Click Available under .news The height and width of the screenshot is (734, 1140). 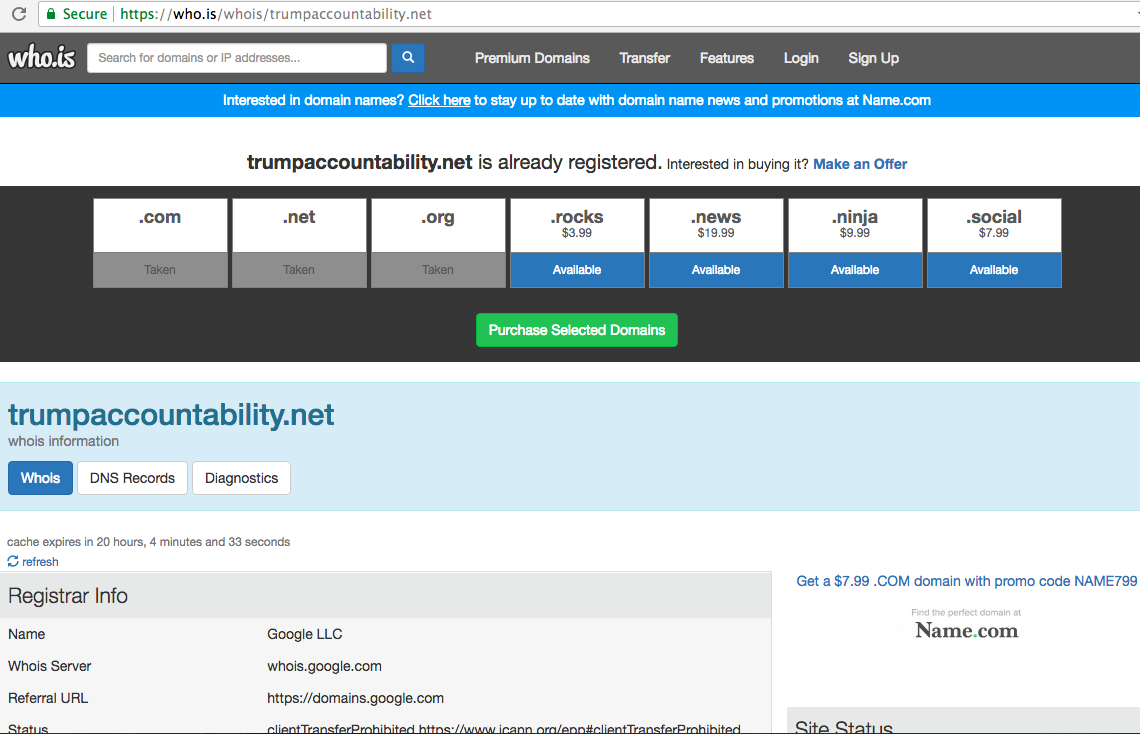(716, 270)
